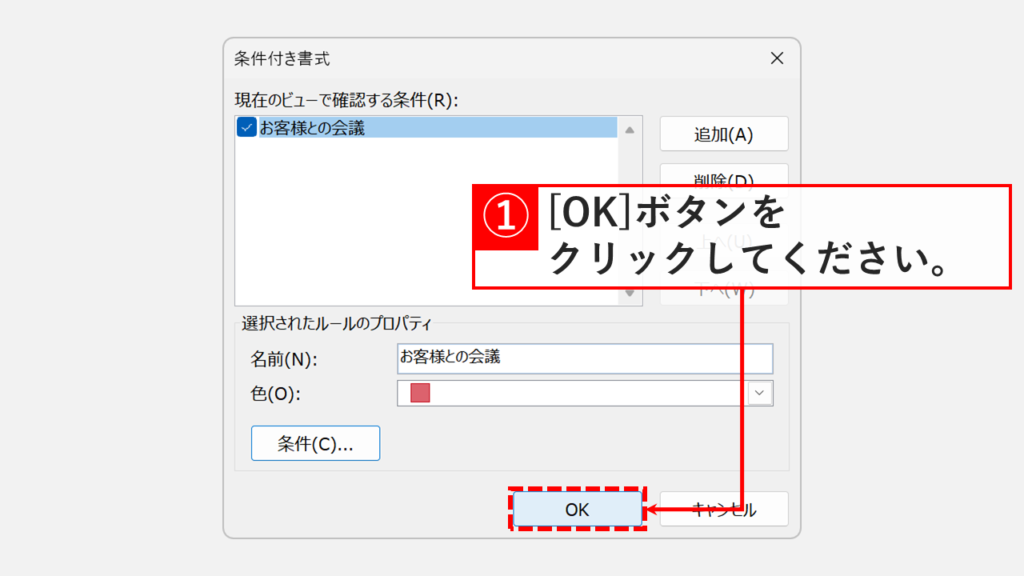The height and width of the screenshot is (576, 1024).
Task: Open the 色(O) color dropdown arrow
Action: [760, 393]
